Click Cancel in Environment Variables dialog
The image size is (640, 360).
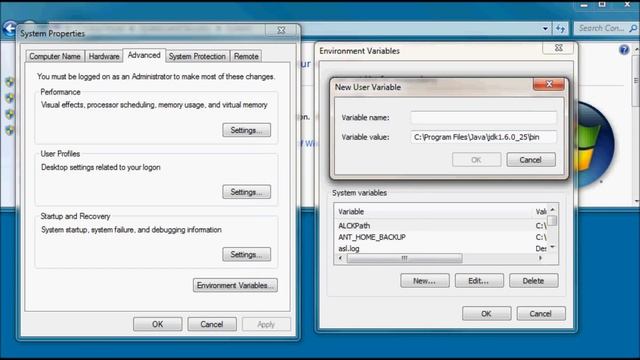541,313
